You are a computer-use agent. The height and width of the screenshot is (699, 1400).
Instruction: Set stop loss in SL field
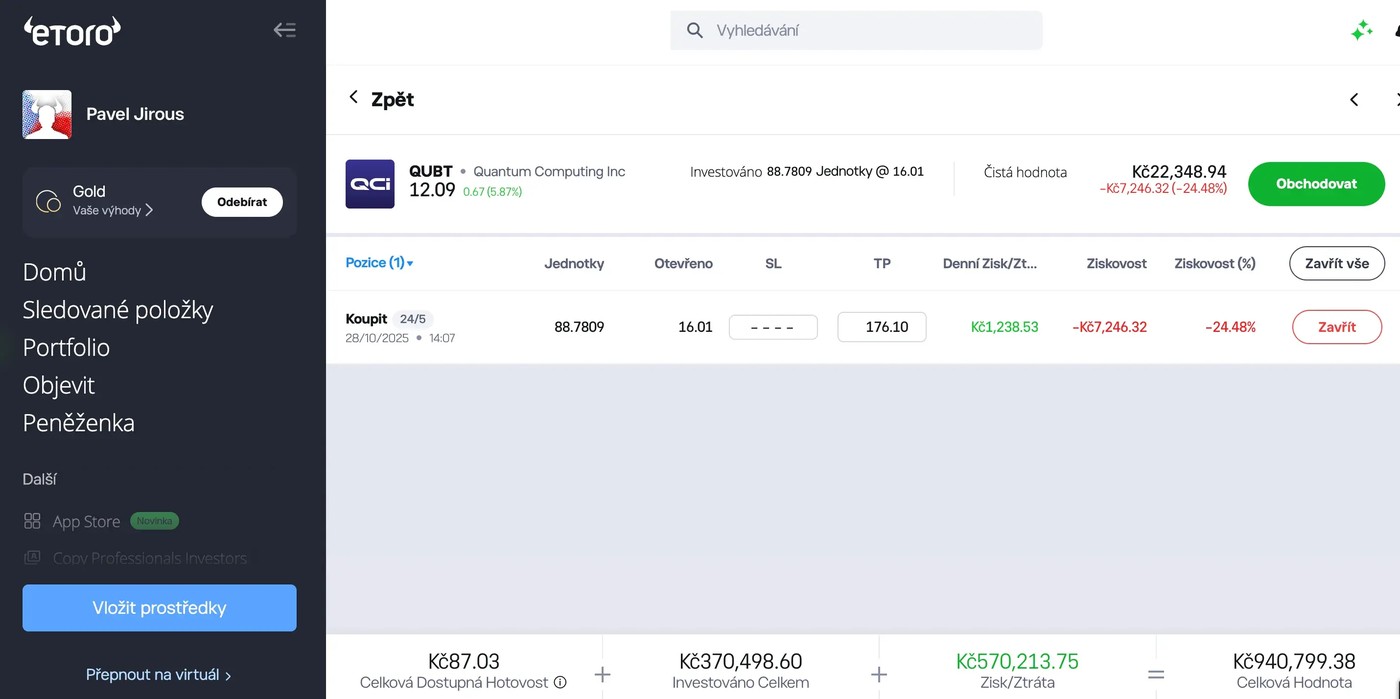pyautogui.click(x=773, y=327)
